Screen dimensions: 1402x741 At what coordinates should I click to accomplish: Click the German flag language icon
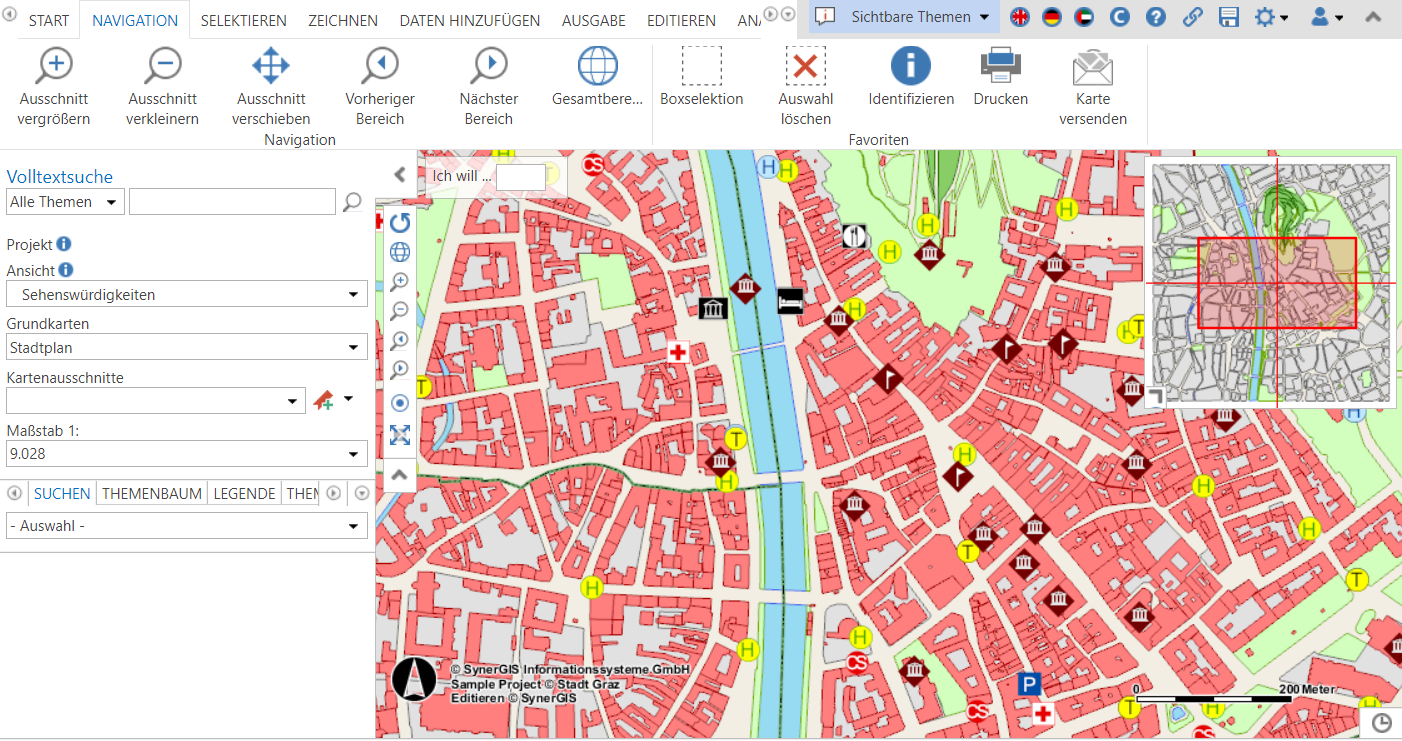[1051, 17]
